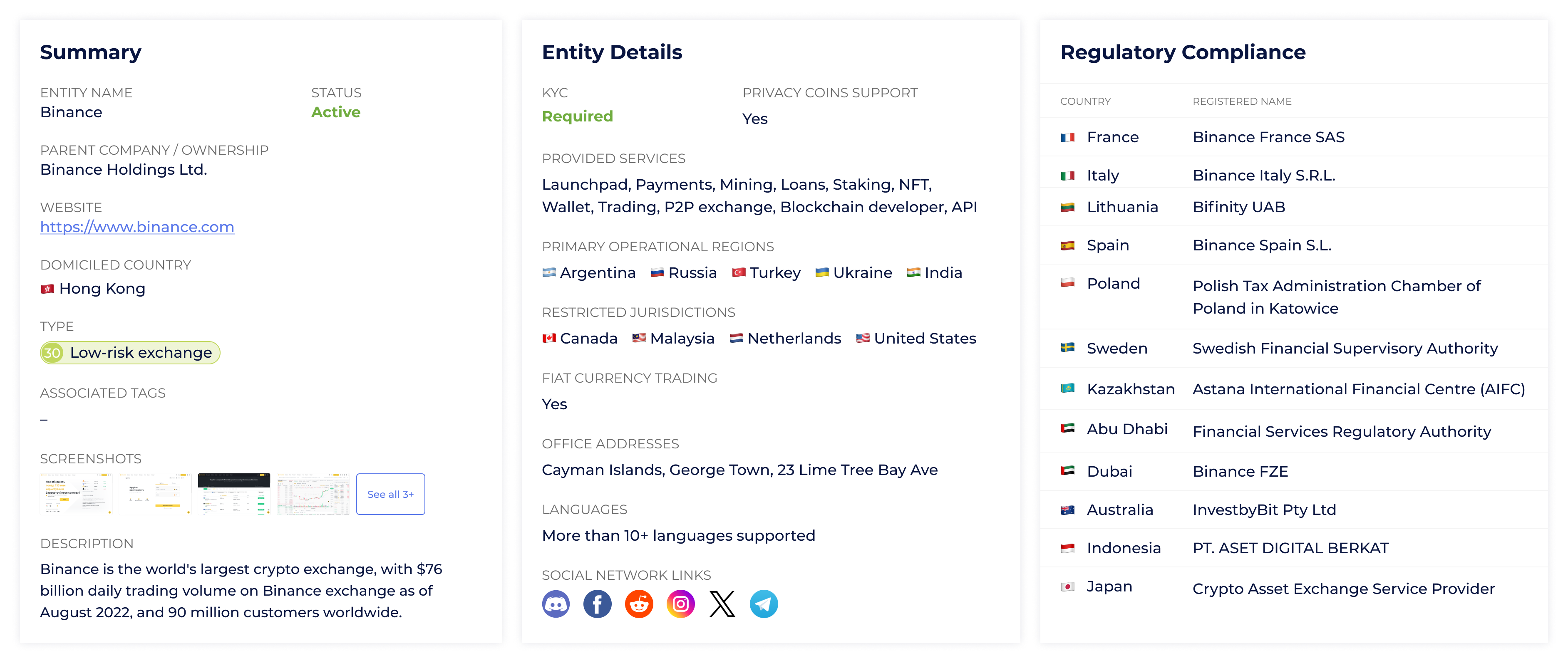Viewport: 1568px width, 663px height.
Task: Open the trading chart screenshot thumbnail
Action: tap(313, 494)
